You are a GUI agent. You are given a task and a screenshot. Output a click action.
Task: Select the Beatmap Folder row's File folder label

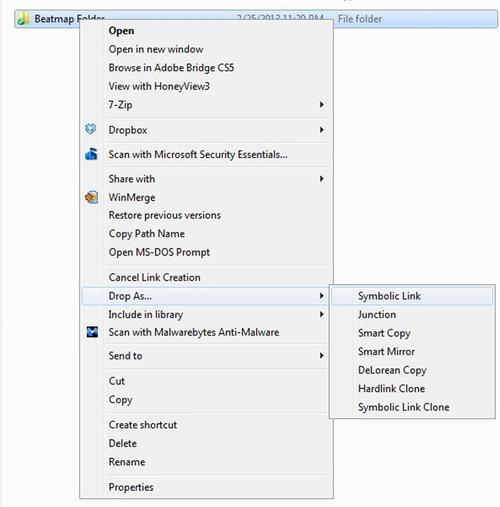point(360,19)
